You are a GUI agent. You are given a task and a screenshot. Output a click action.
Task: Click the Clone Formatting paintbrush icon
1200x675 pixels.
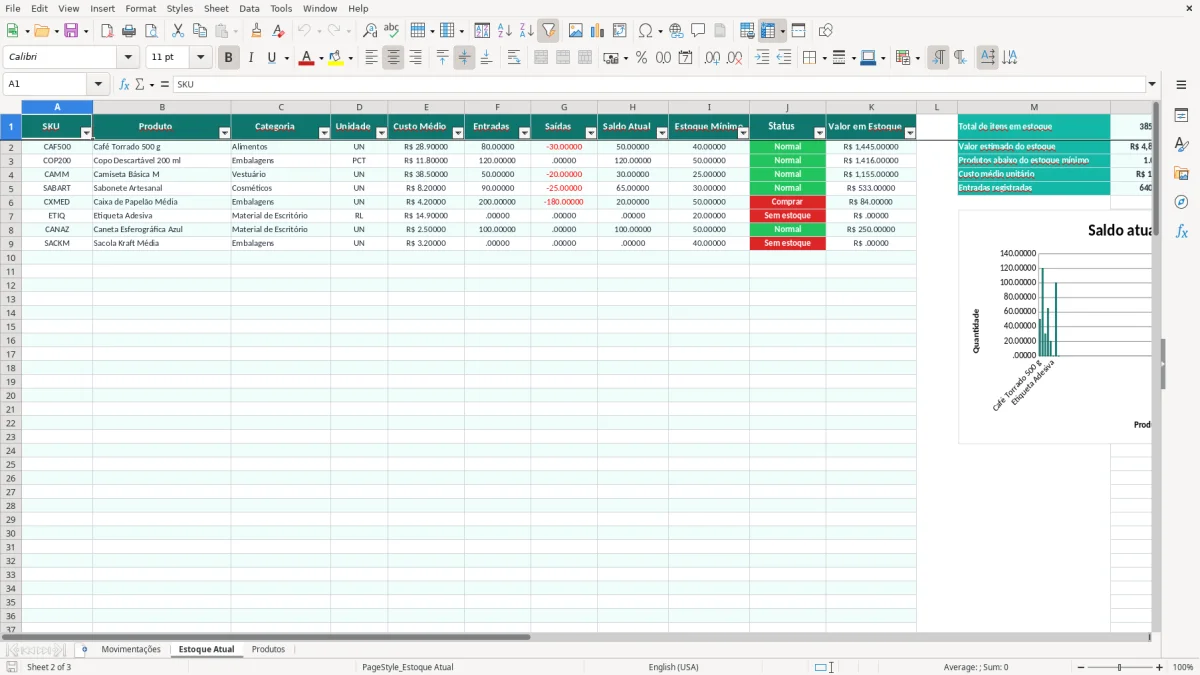coord(257,31)
